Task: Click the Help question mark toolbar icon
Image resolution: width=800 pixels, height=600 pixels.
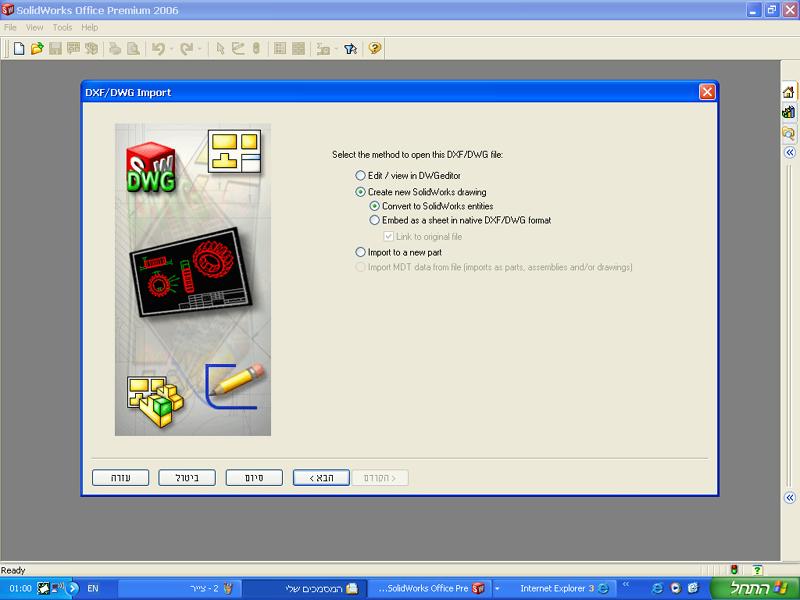Action: pos(375,48)
